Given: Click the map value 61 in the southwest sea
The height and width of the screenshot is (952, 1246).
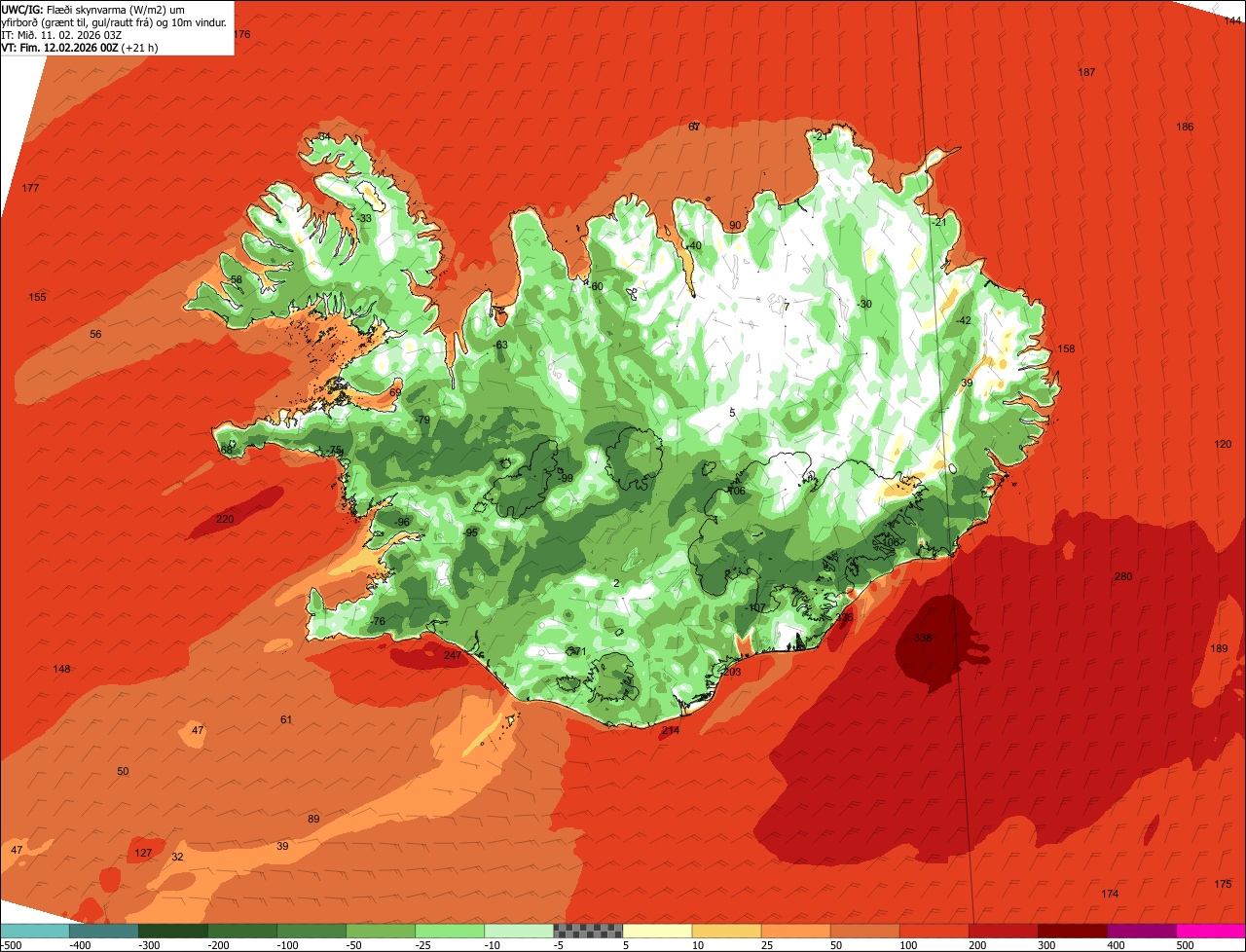Looking at the screenshot, I should (x=286, y=719).
